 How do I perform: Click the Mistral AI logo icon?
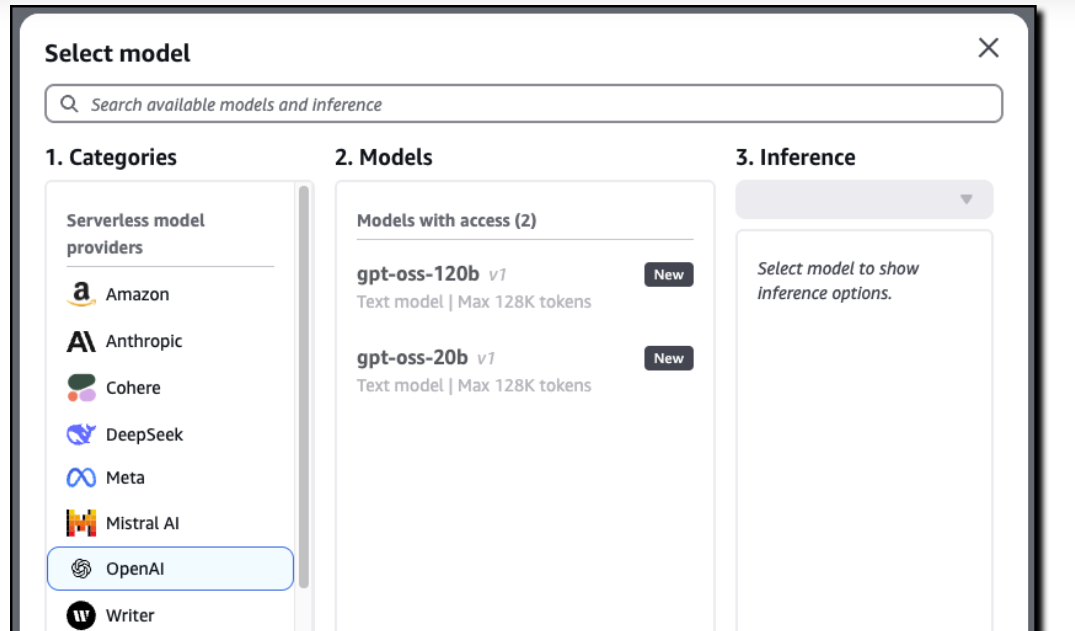(81, 523)
